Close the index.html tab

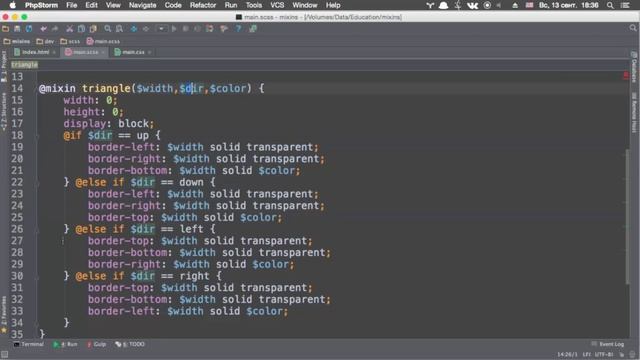(x=54, y=52)
